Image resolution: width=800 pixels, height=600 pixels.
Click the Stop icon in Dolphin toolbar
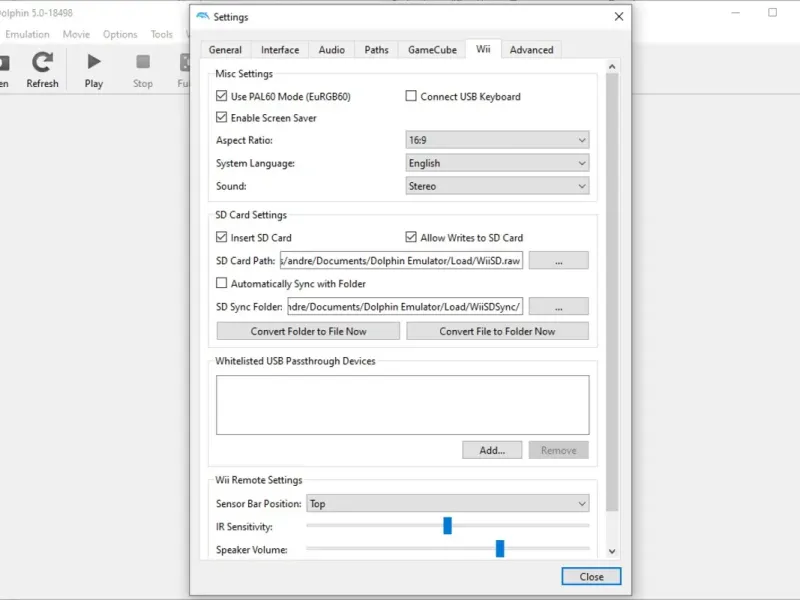click(143, 62)
